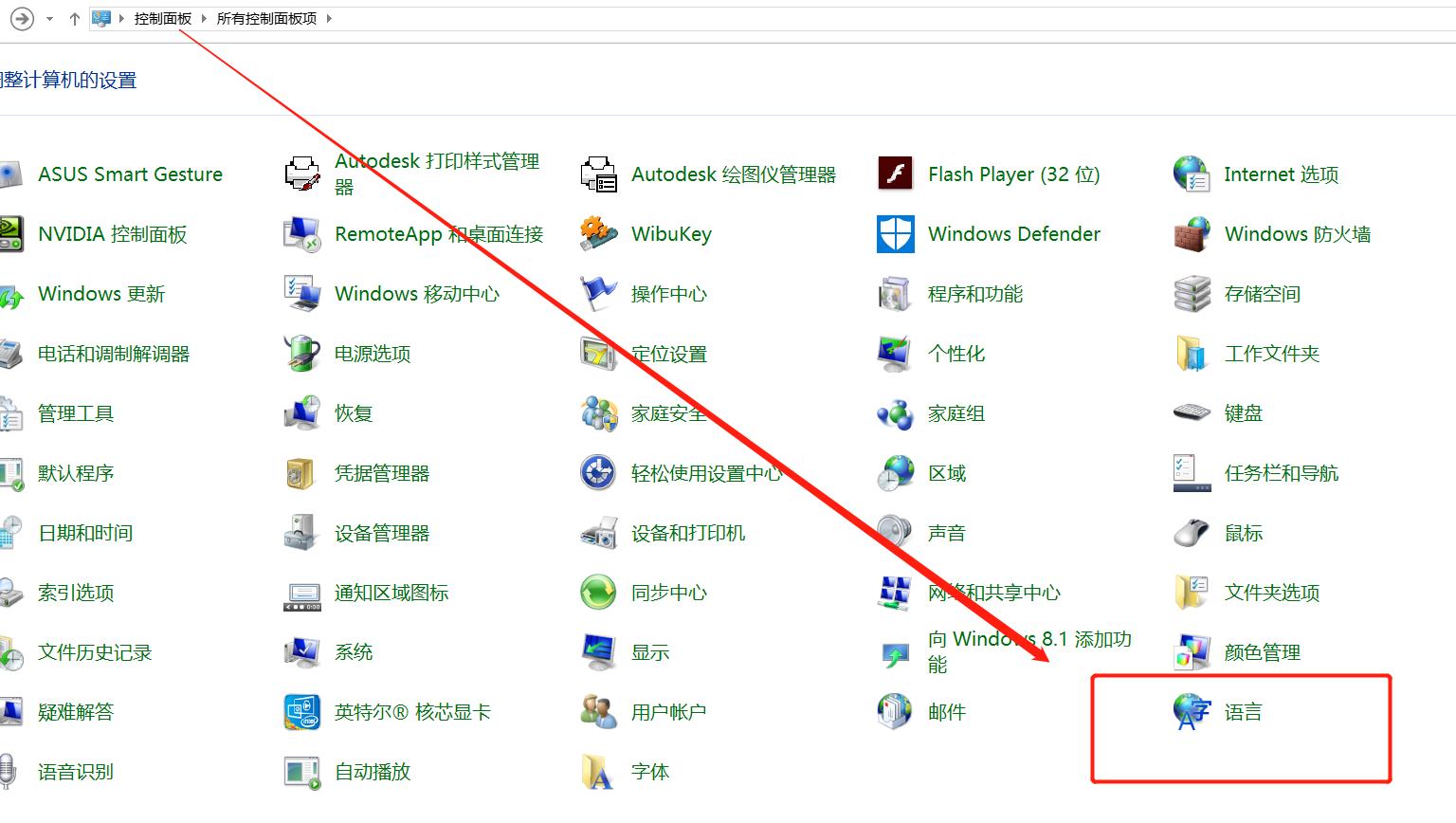Open the 日期和时间 settings link
The height and width of the screenshot is (823, 1456).
coord(84,533)
